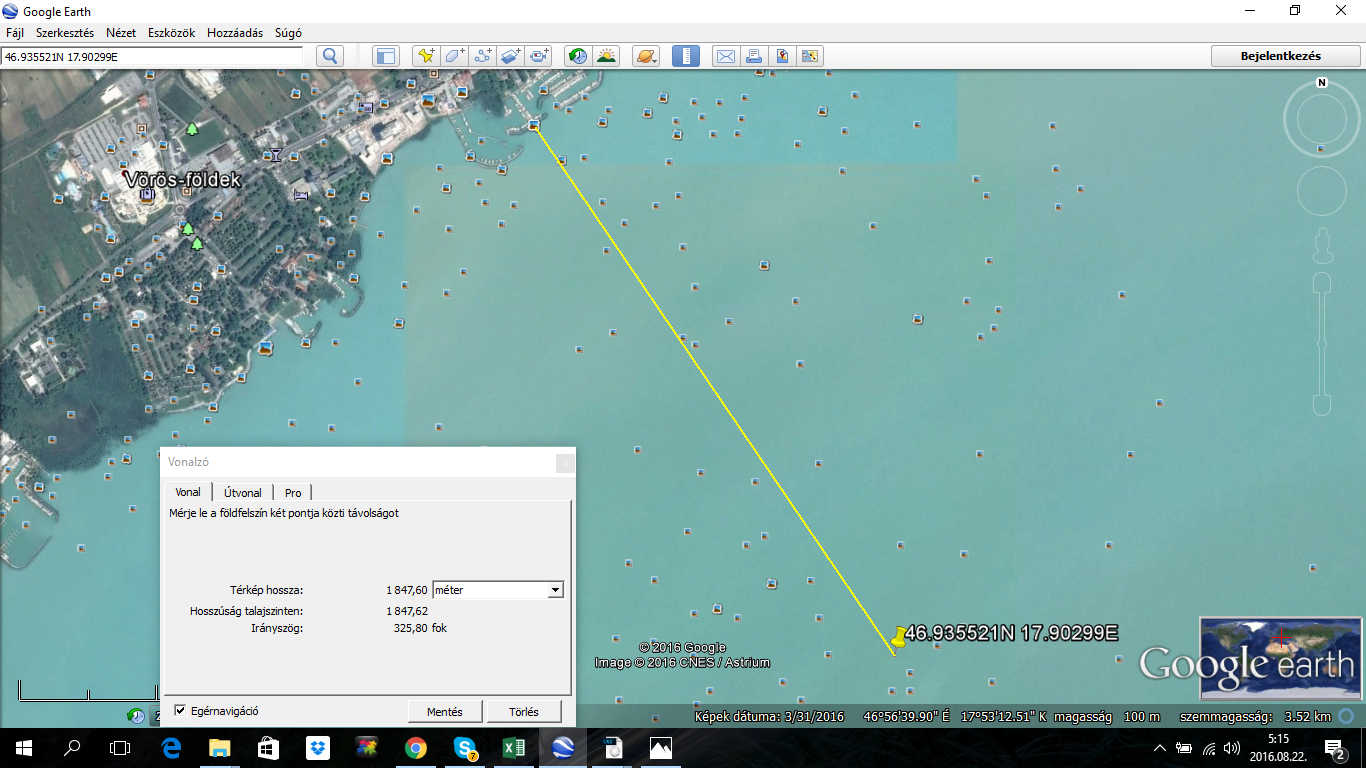Click the ruler tool in toolbar
The height and width of the screenshot is (768, 1366).
[686, 56]
